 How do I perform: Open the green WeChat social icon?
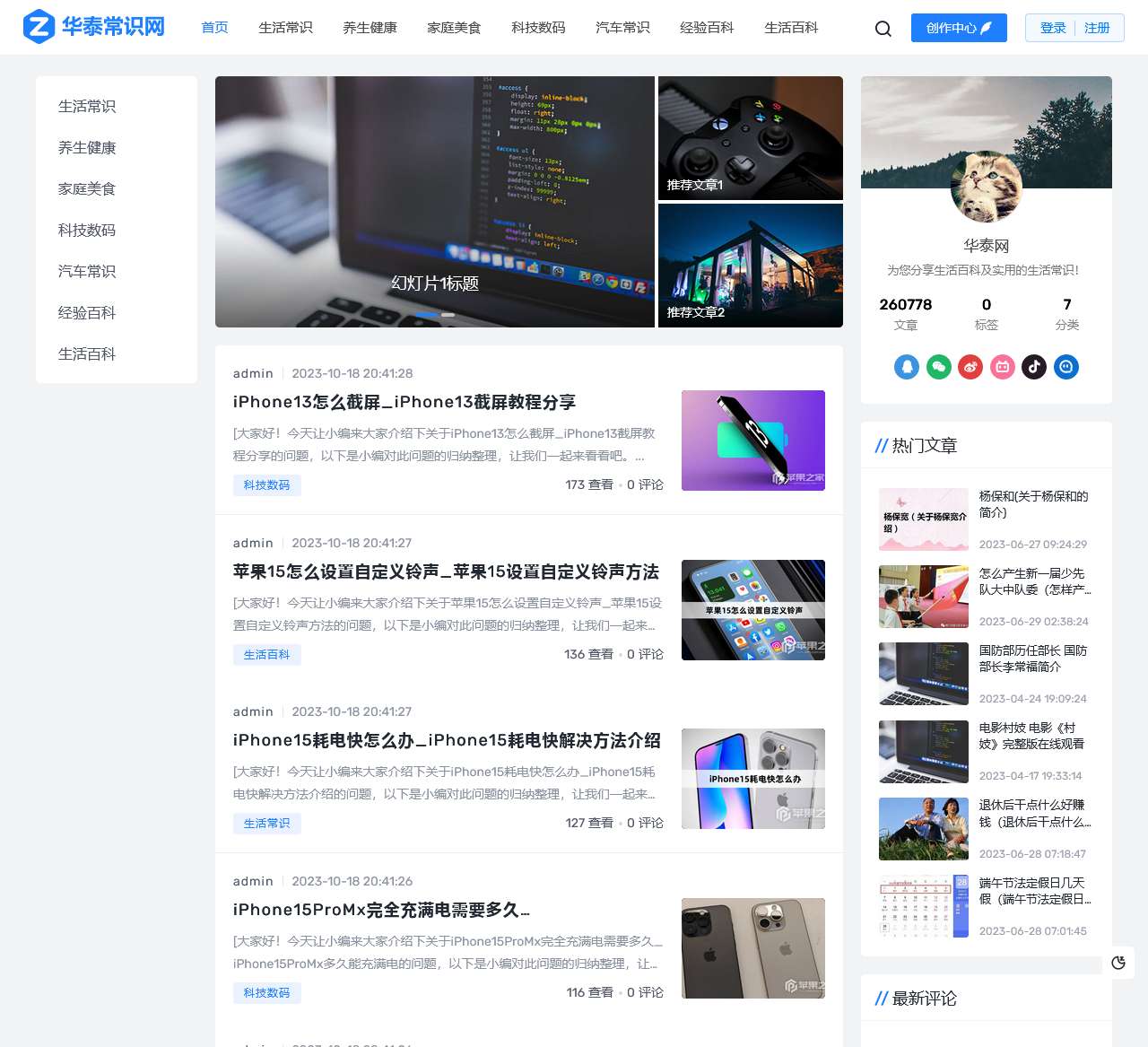939,367
